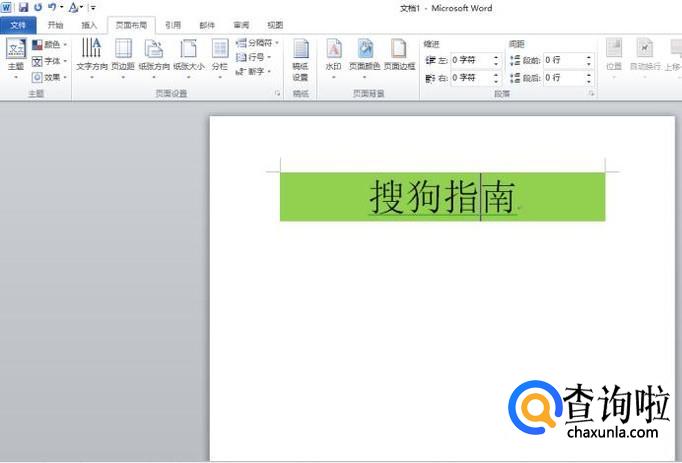Switch to the 邮件 (Mailings) tab
Screen dimensions: 682x463
207,25
